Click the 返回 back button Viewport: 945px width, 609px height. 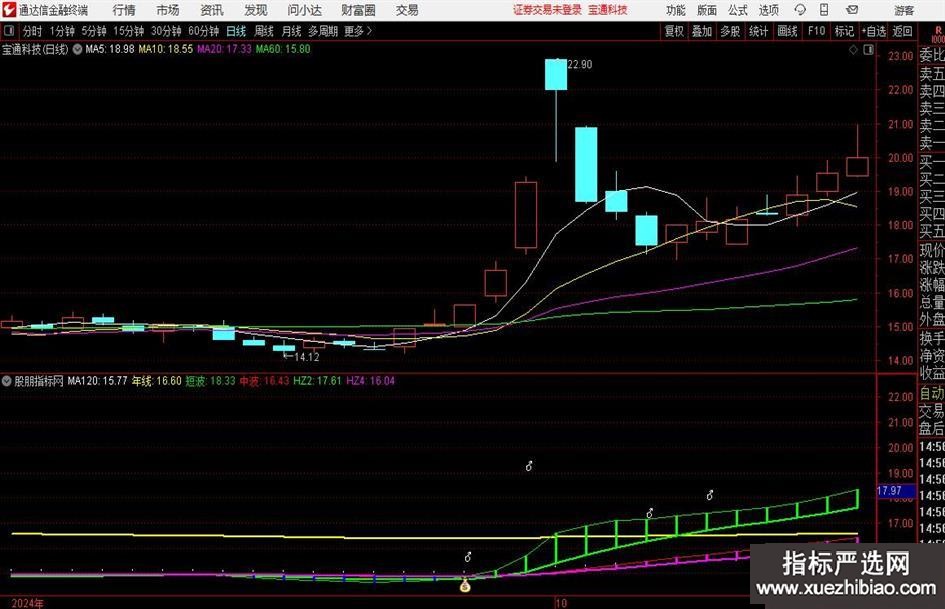[902, 31]
